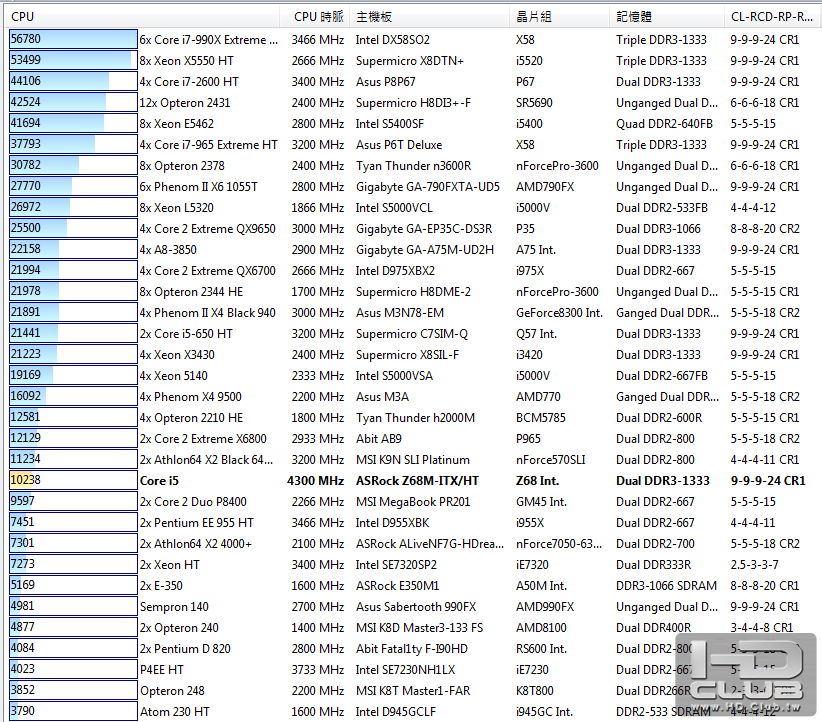This screenshot has height=722, width=822.
Task: Select row 4x Xeon 5140
Action: 414,375
